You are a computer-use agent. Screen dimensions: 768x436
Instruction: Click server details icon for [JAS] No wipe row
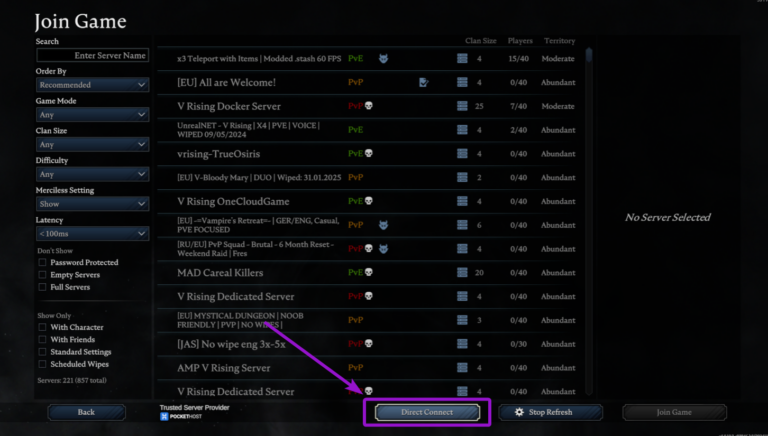pos(462,343)
